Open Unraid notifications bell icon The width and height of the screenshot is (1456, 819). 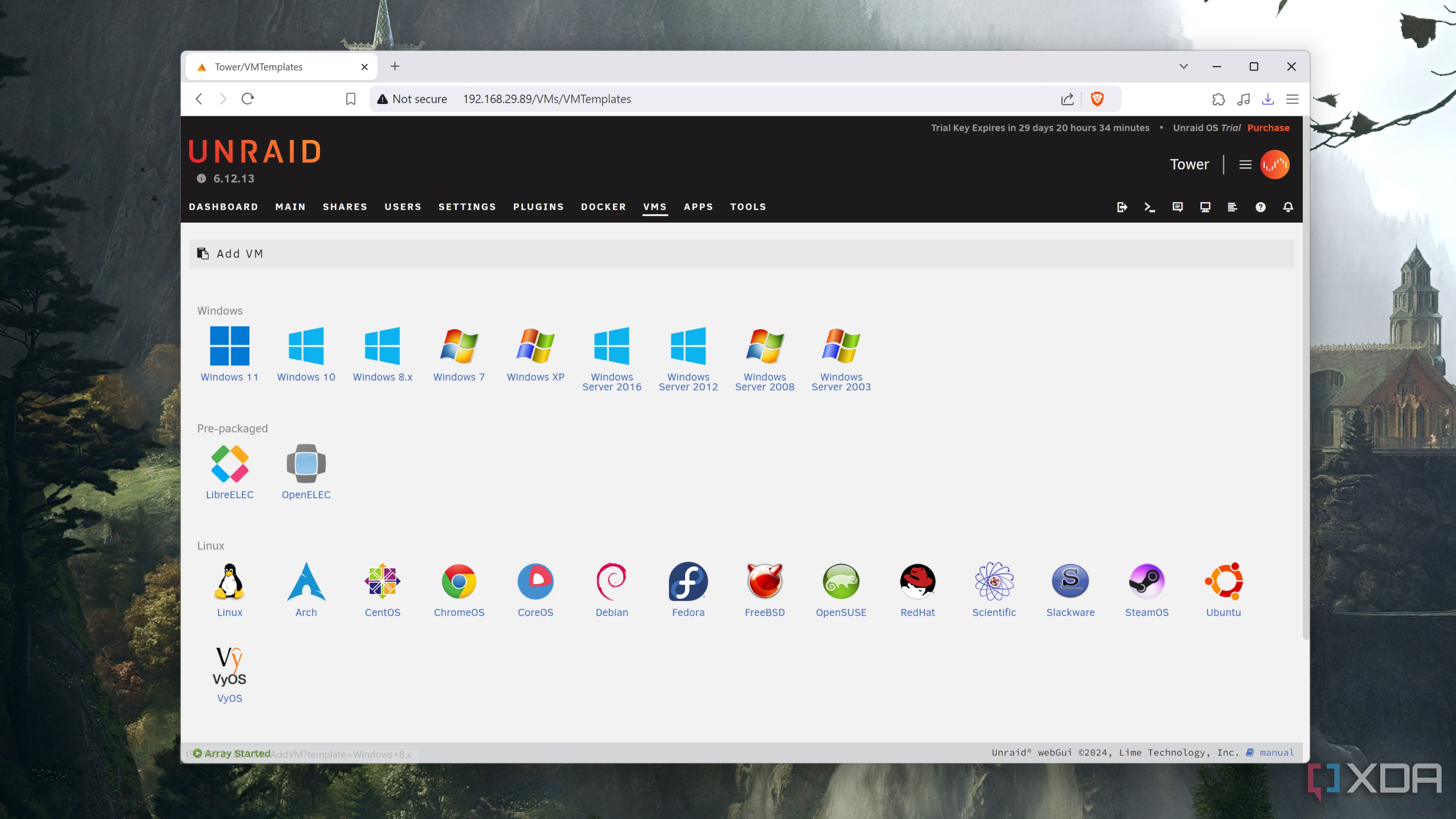pos(1288,207)
